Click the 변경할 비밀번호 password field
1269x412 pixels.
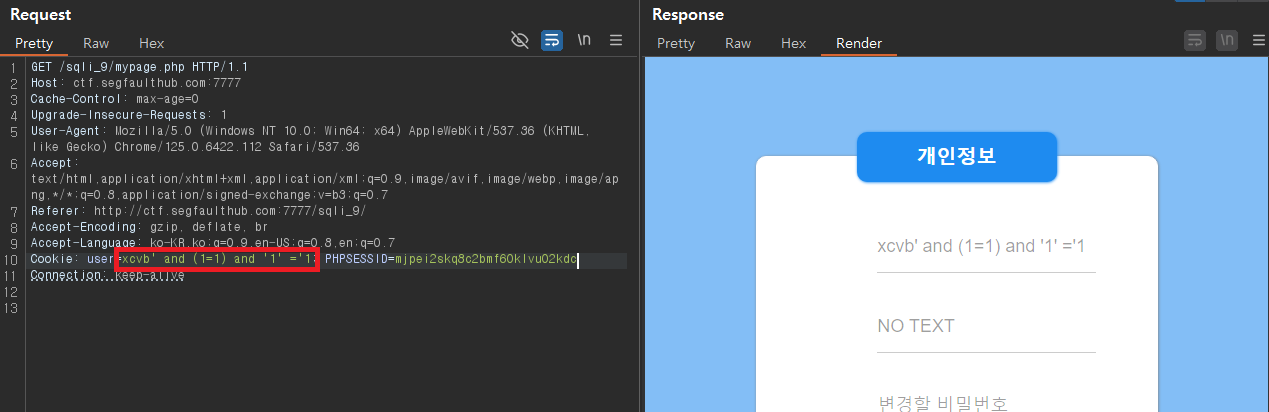tap(986, 403)
